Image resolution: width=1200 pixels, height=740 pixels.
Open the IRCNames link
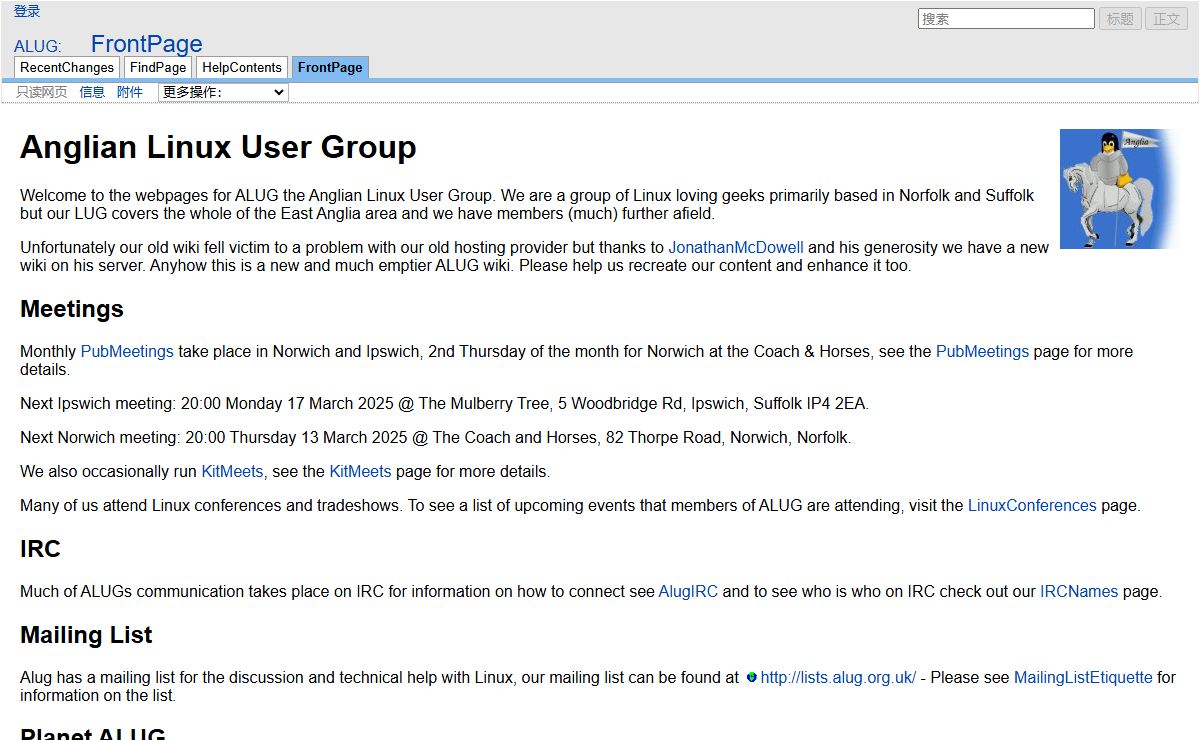(x=1079, y=592)
